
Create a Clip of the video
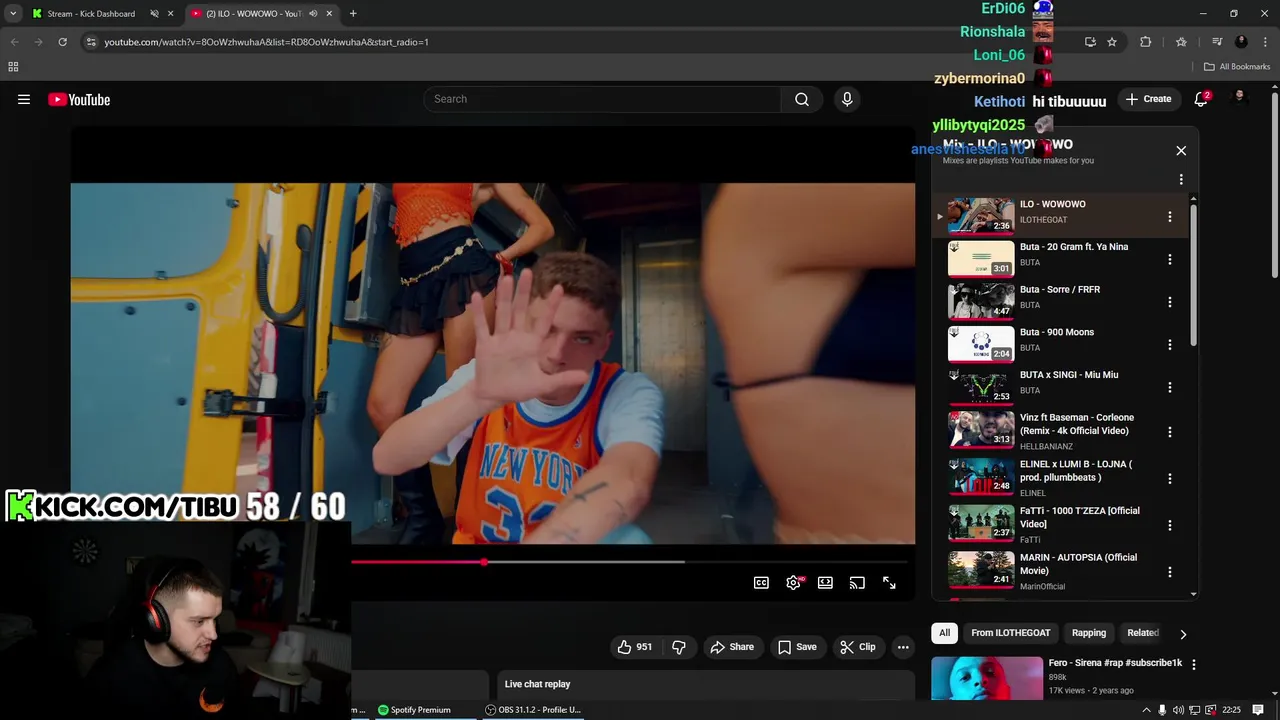[x=858, y=647]
